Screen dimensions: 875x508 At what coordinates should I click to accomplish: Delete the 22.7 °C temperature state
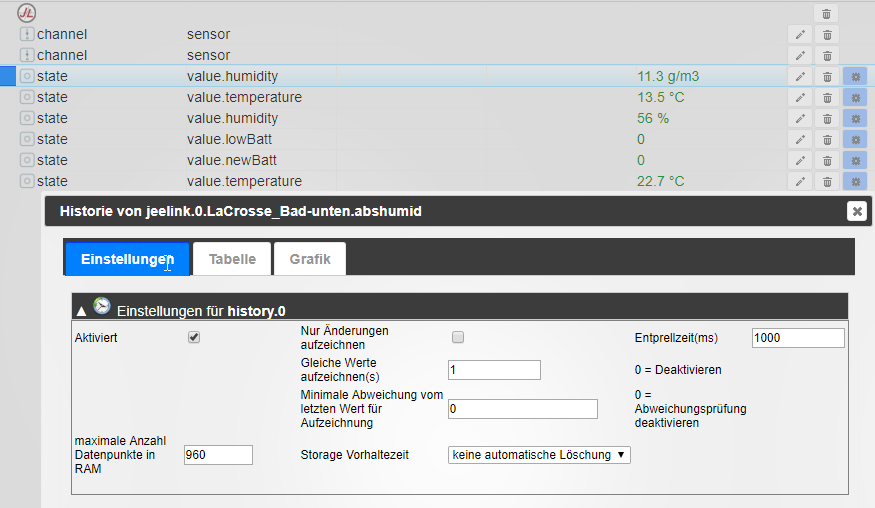coord(827,181)
